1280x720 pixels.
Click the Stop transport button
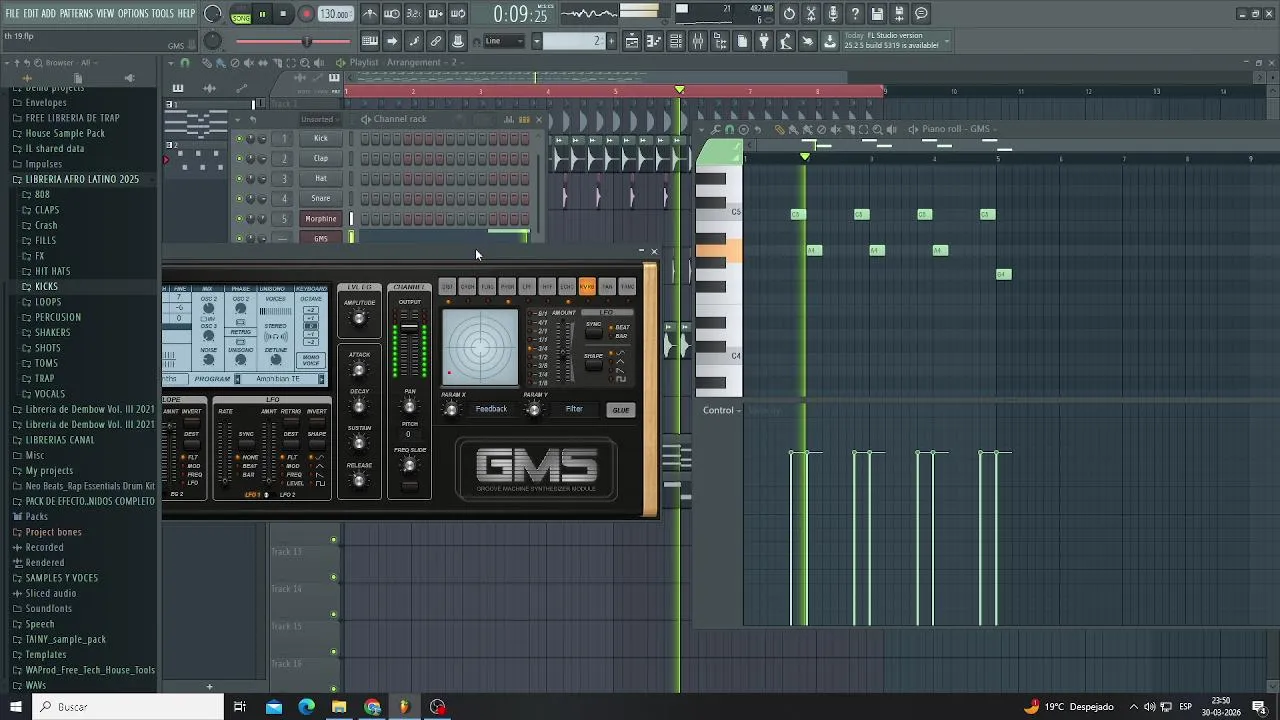[x=284, y=14]
